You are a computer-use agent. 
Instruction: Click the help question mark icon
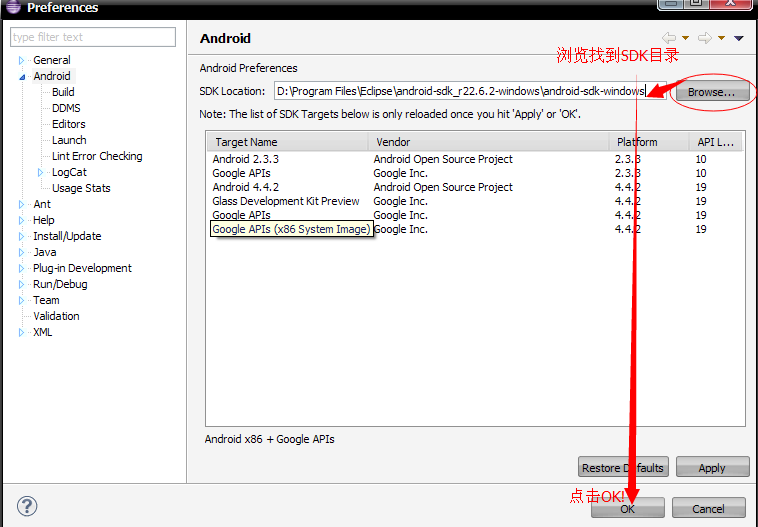[27, 506]
